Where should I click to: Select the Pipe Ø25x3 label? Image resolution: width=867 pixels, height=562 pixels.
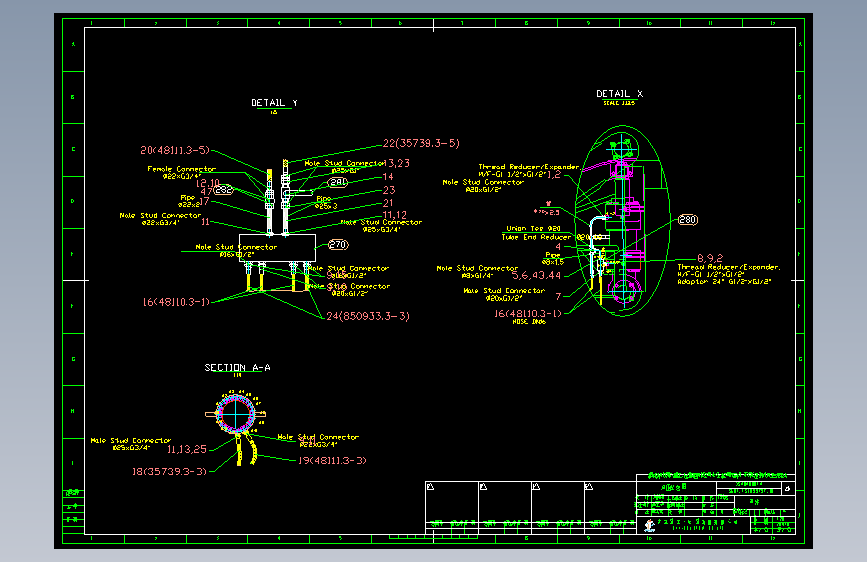click(326, 202)
